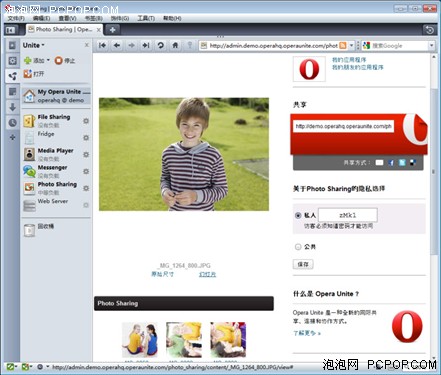441x375 pixels.
Task: Go to the Home page
Action: [175, 45]
